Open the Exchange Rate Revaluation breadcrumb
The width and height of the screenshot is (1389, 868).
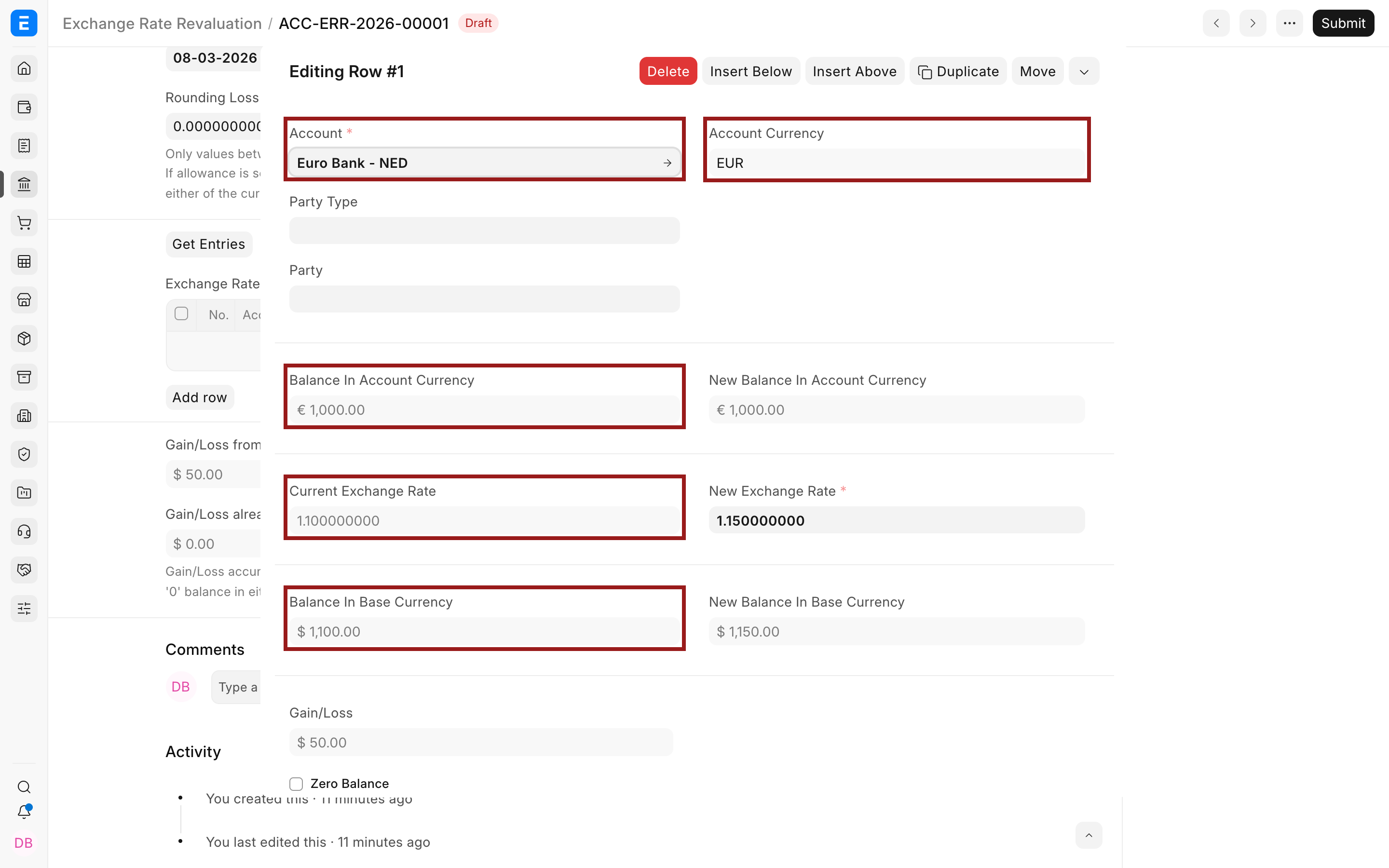coord(162,23)
